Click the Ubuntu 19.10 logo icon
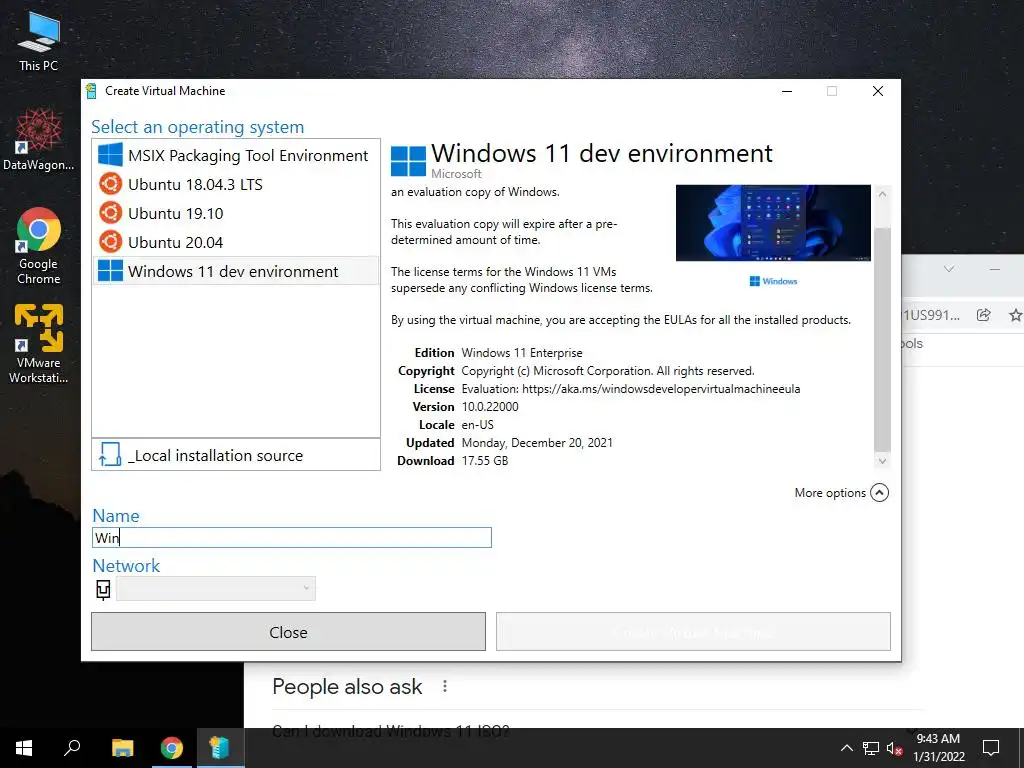The height and width of the screenshot is (768, 1024). 110,212
